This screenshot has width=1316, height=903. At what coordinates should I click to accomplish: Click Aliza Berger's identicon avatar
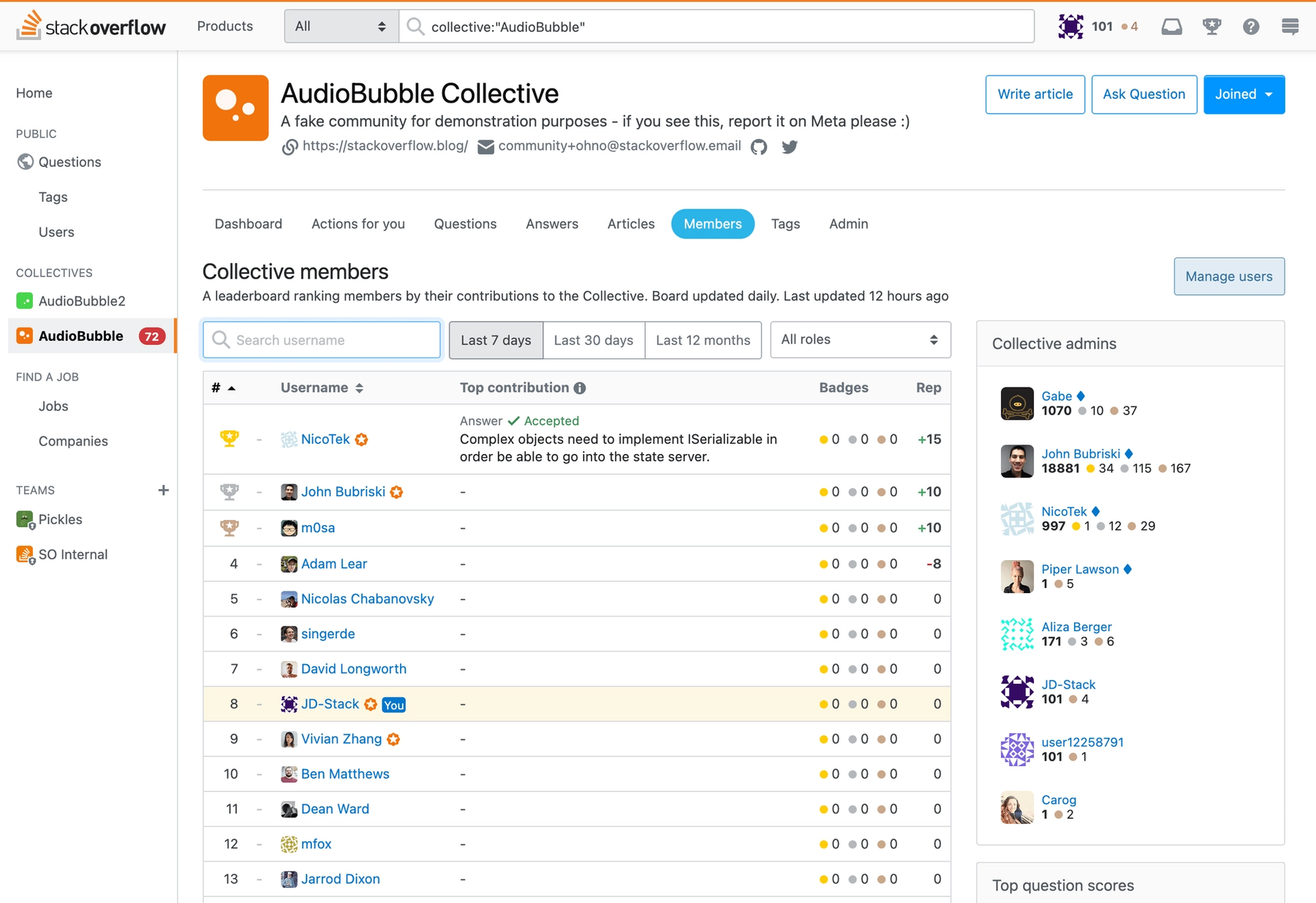click(x=1017, y=635)
